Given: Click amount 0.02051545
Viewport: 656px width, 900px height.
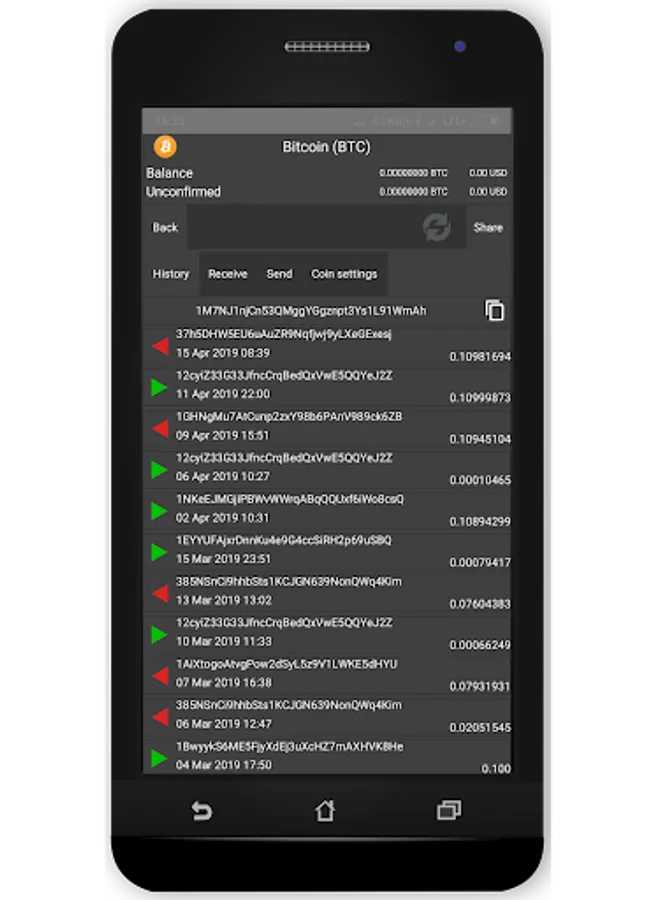Looking at the screenshot, I should pyautogui.click(x=480, y=727).
